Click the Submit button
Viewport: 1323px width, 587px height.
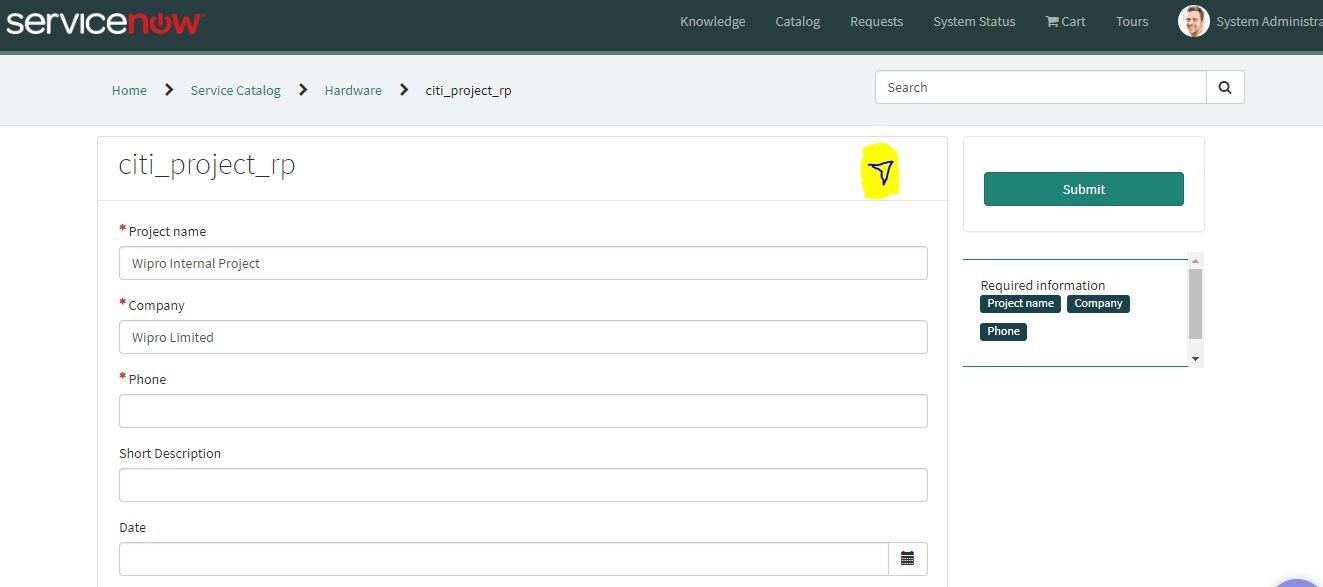[1084, 189]
